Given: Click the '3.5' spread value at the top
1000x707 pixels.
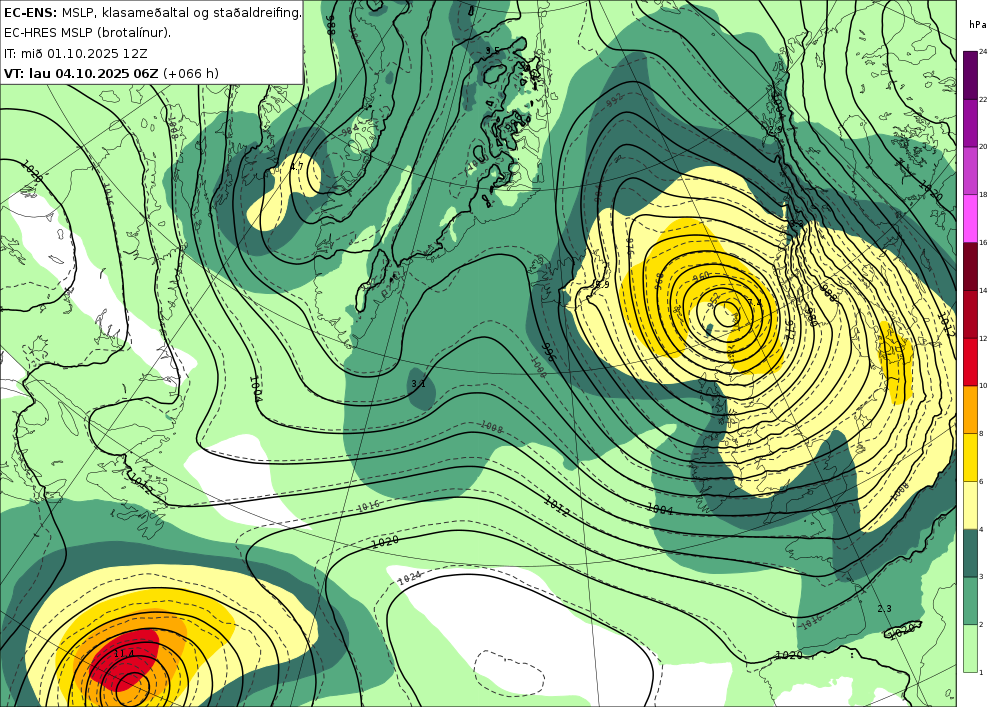Looking at the screenshot, I should tap(492, 51).
